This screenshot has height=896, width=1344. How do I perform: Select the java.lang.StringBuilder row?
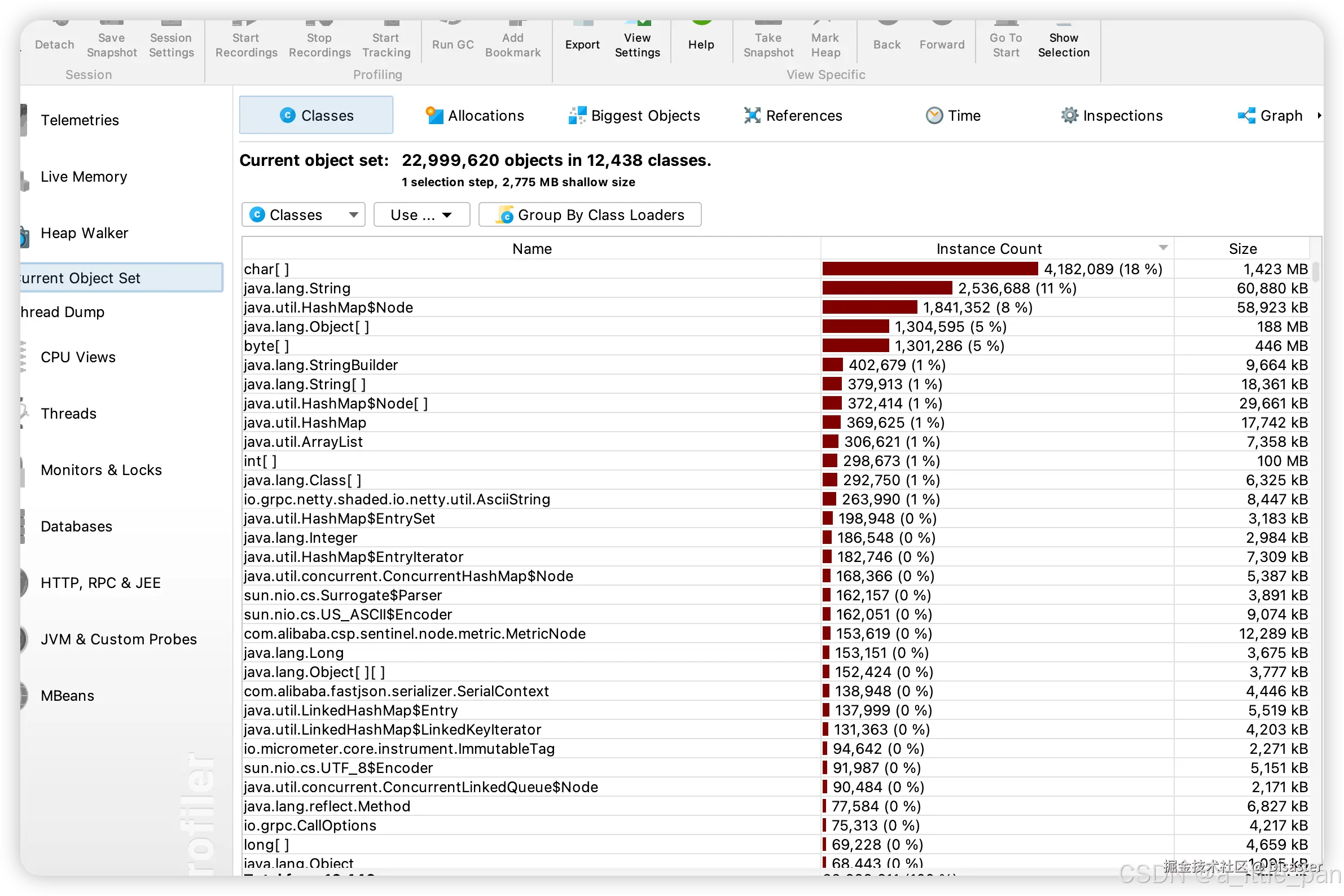click(776, 365)
